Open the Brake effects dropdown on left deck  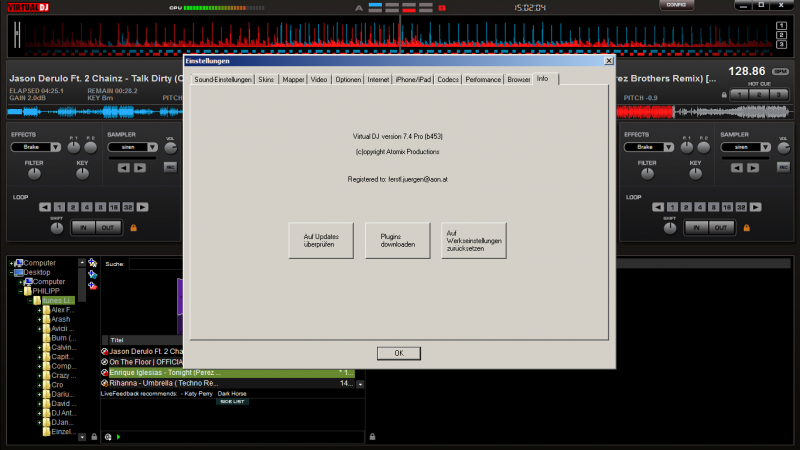(x=56, y=147)
